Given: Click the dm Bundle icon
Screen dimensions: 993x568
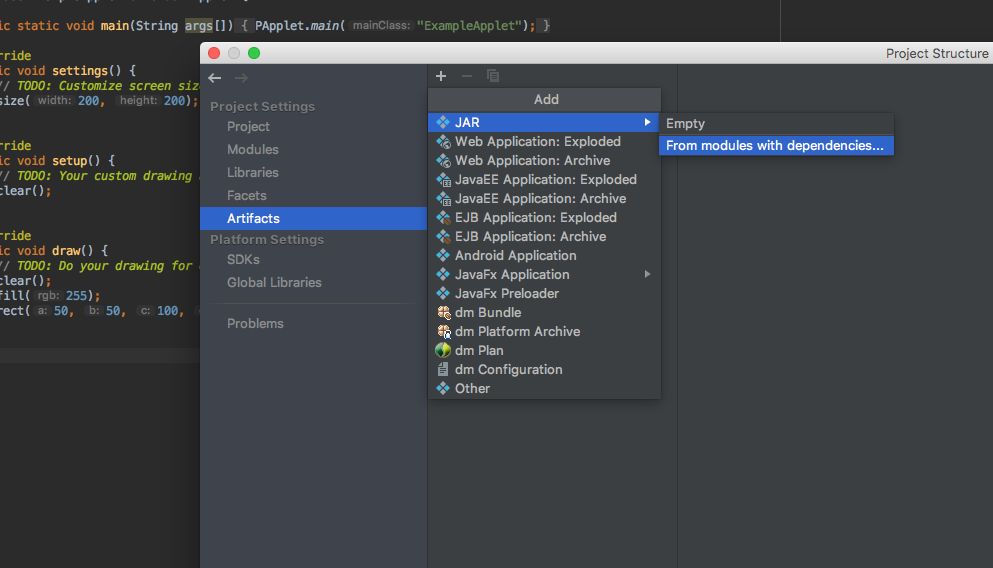Looking at the screenshot, I should click(443, 313).
